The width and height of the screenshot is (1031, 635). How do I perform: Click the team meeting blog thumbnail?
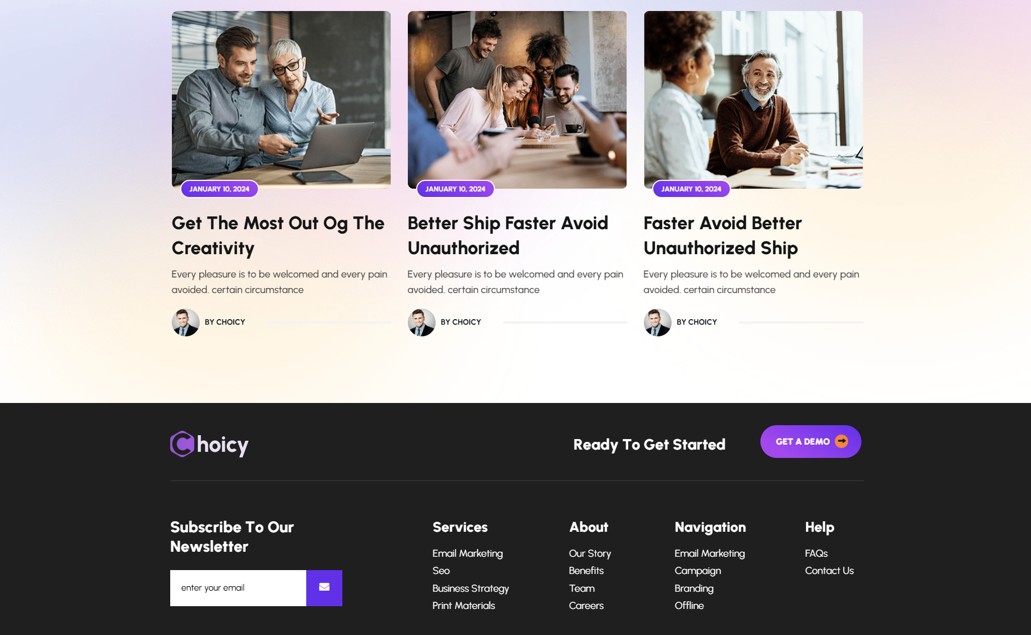click(x=517, y=100)
